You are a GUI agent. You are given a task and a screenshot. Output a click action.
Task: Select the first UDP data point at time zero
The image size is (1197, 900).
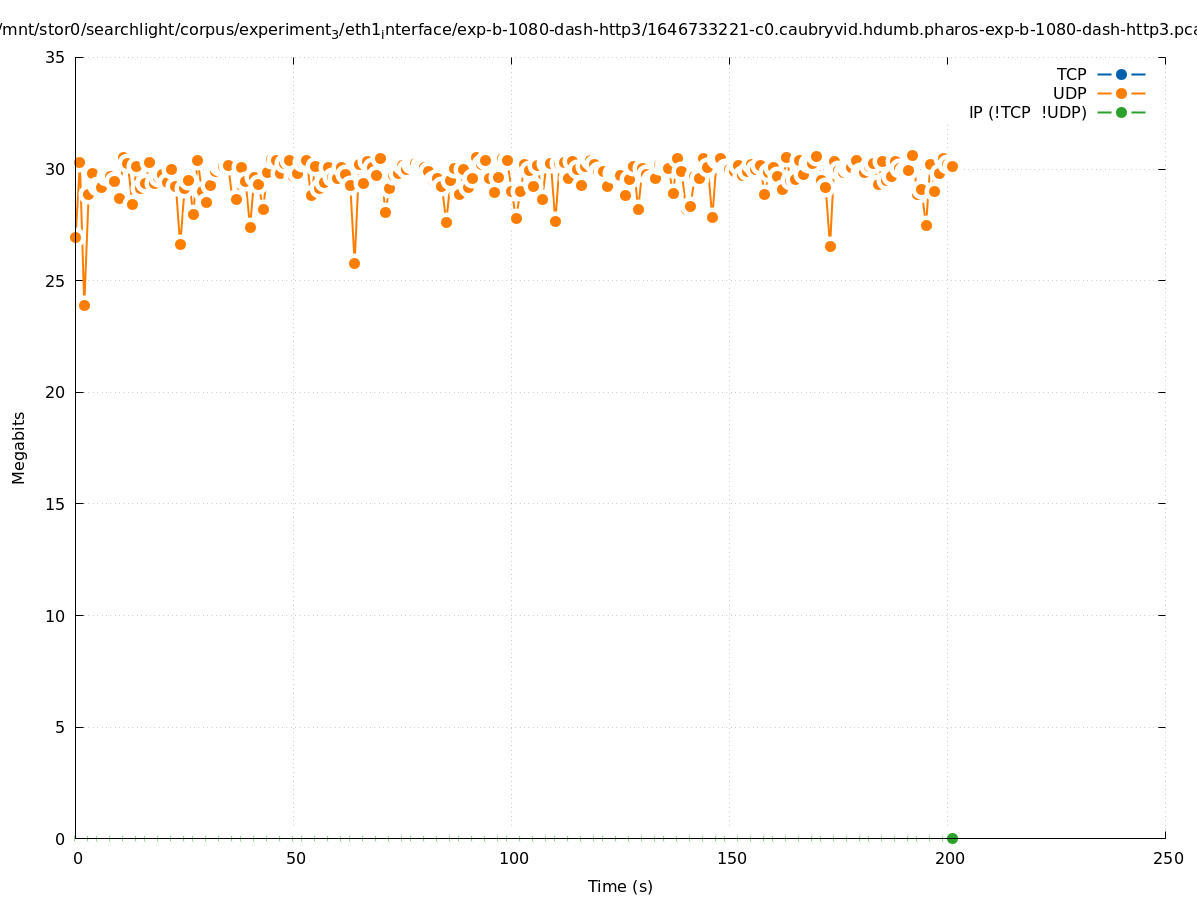75,237
